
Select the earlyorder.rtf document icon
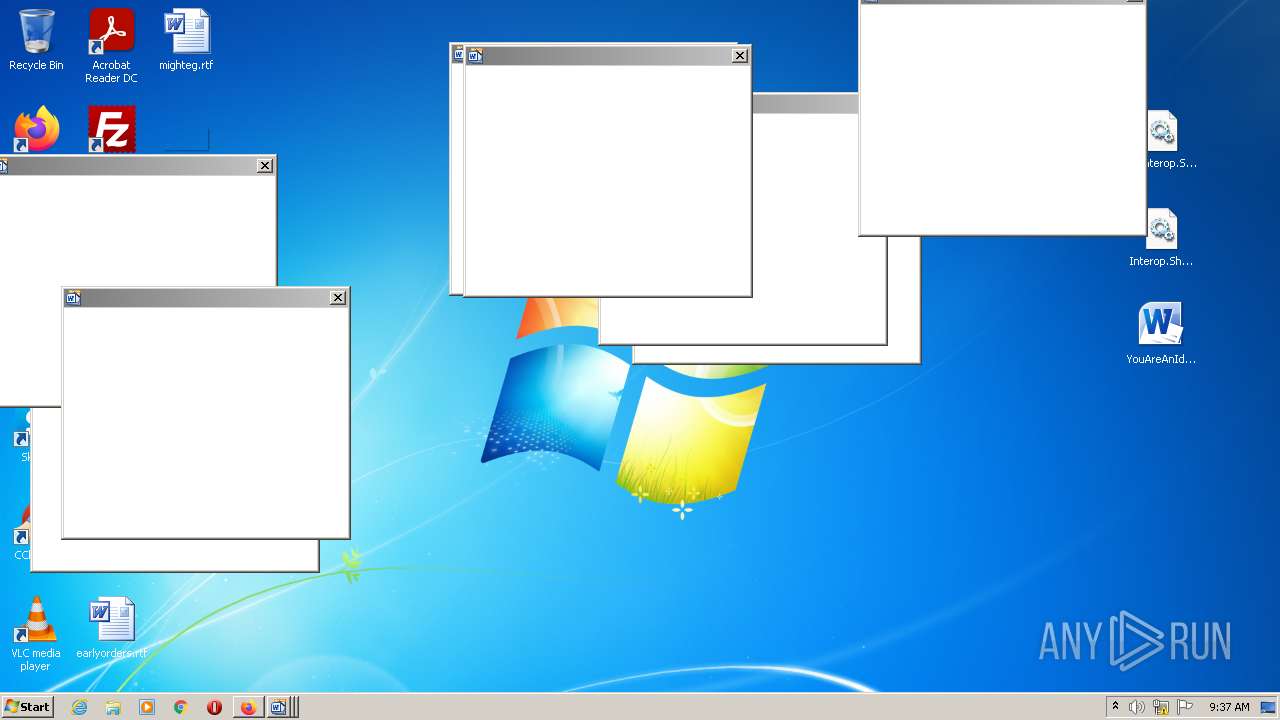[x=111, y=628]
